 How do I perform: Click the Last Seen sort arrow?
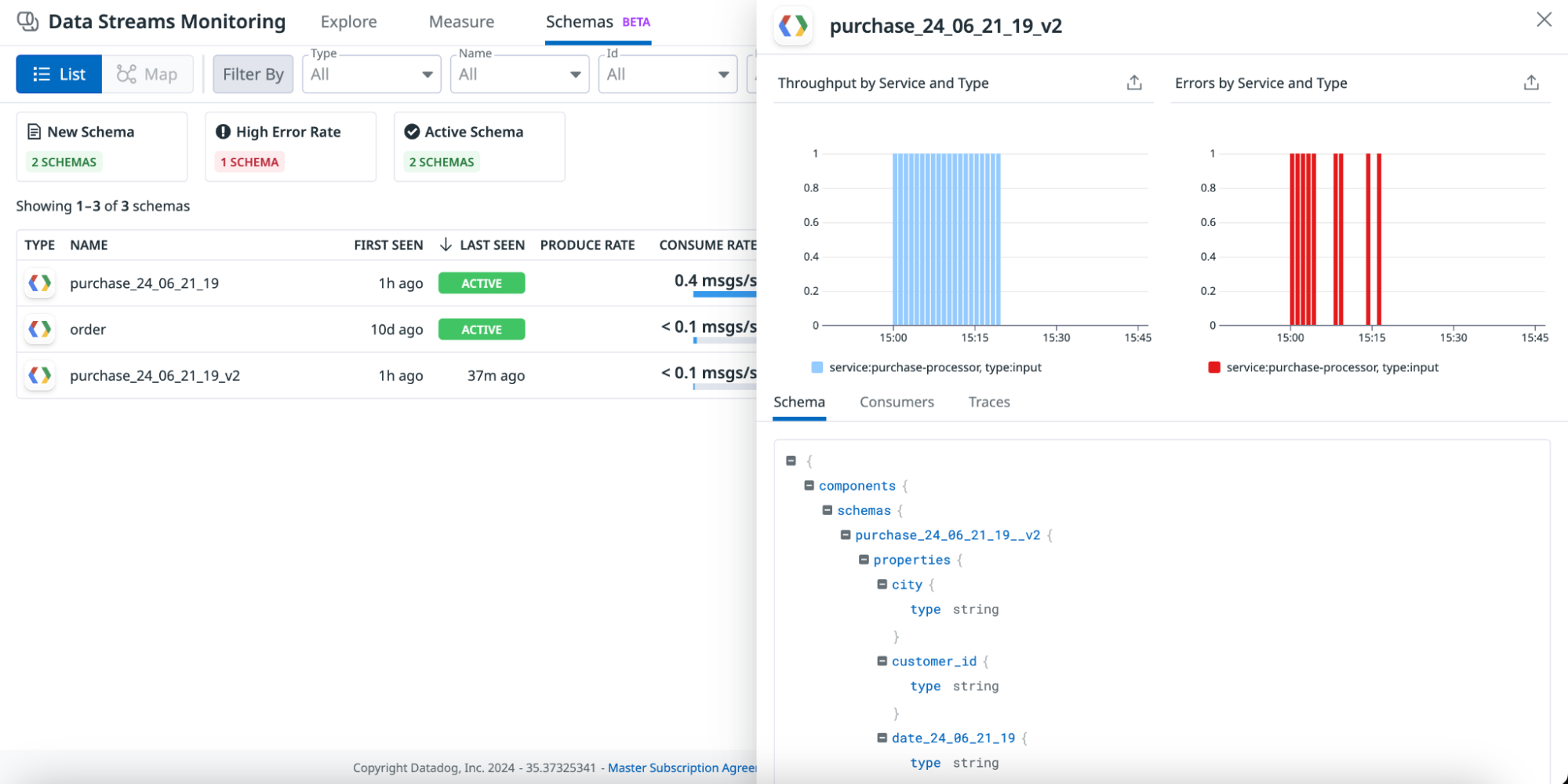coord(446,245)
